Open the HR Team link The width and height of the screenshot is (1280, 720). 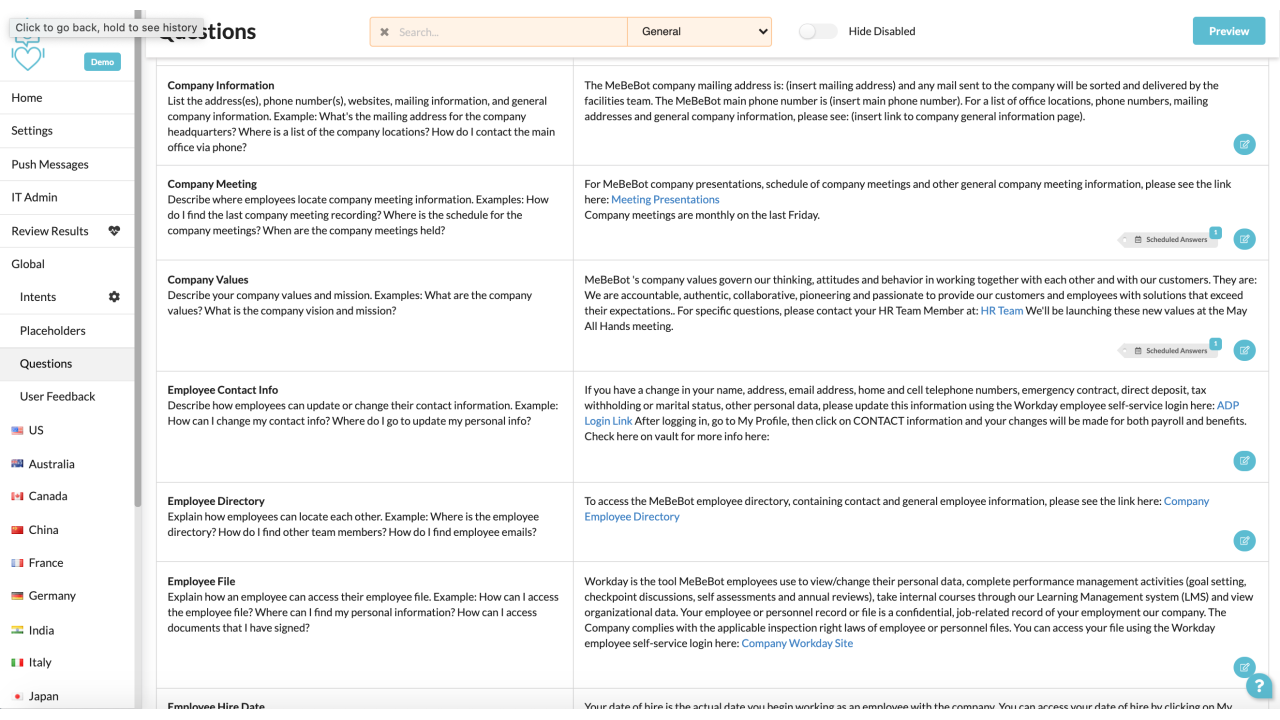click(1001, 311)
